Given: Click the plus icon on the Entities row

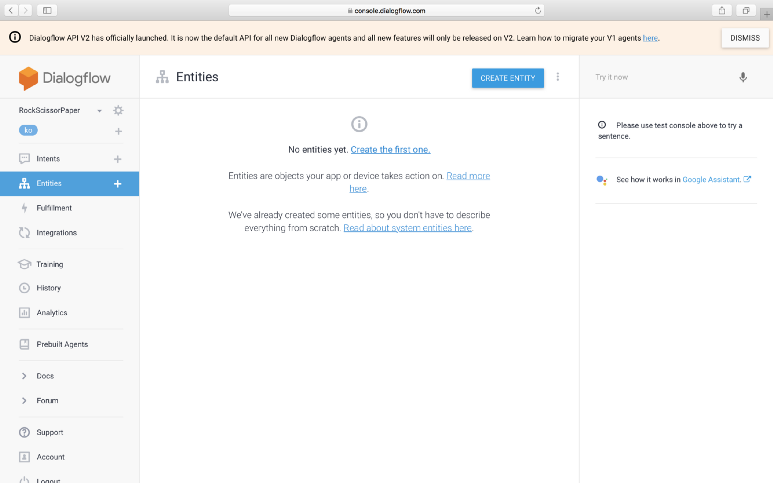Looking at the screenshot, I should point(118,184).
